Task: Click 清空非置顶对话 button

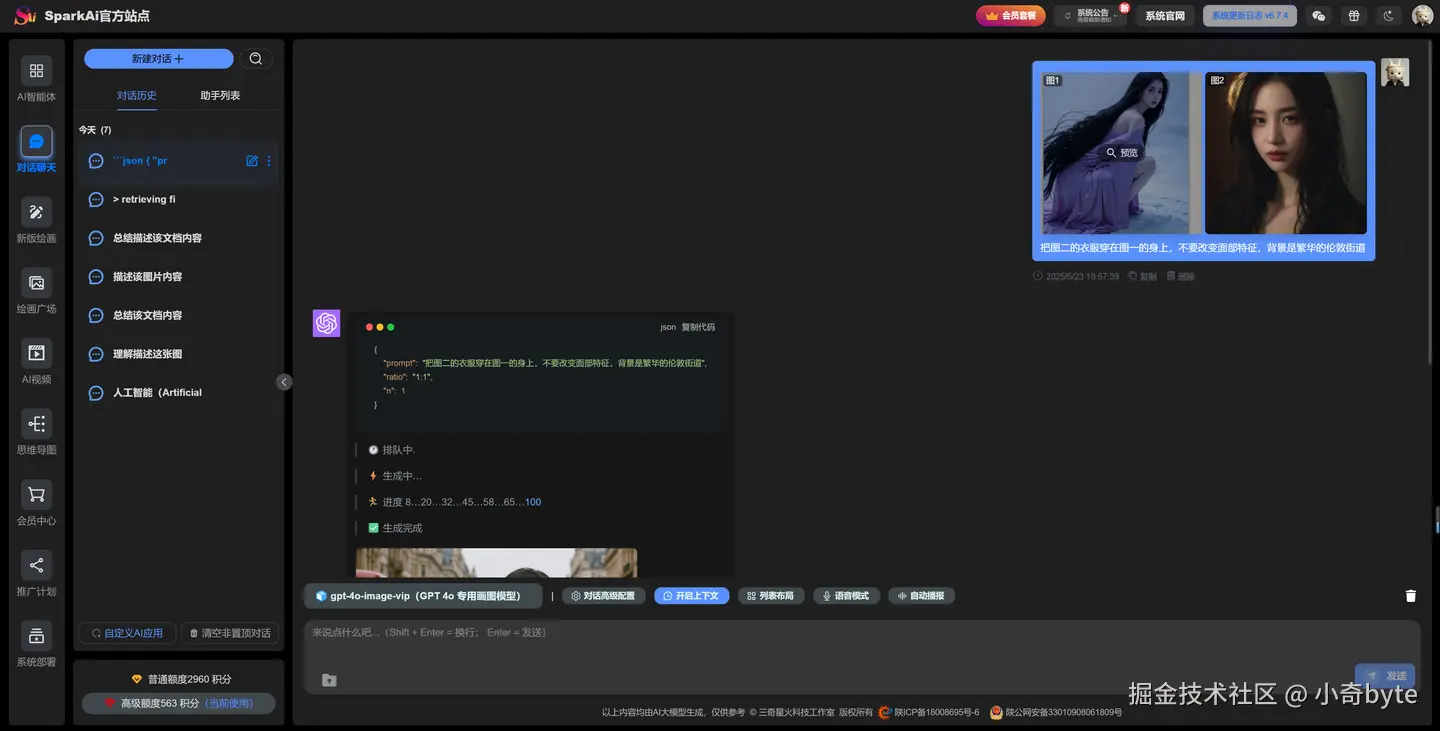Action: (230, 633)
